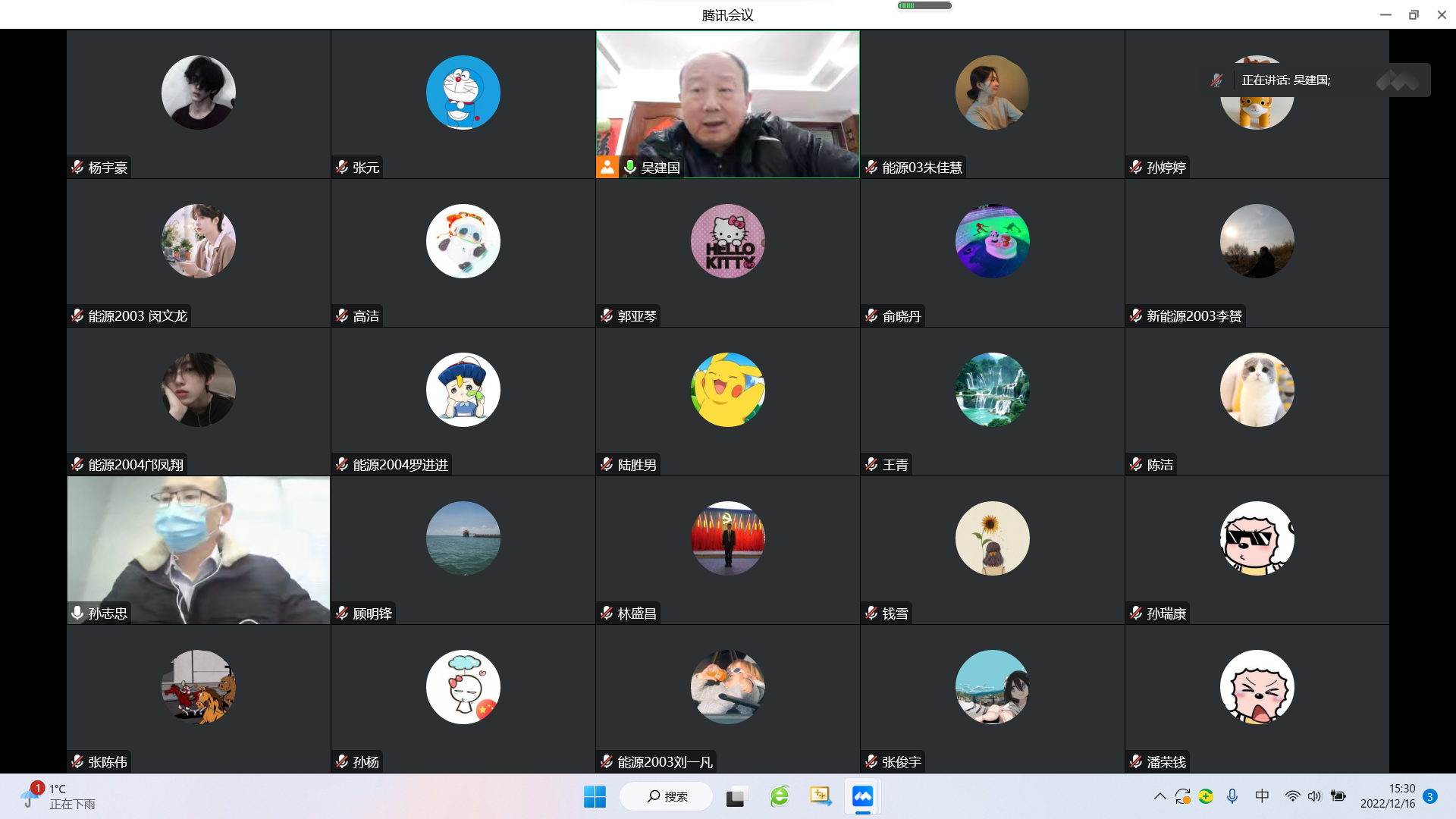Image resolution: width=1456 pixels, height=819 pixels.
Task: Select the Hello Kitty avatar of 郭亚琴
Action: (x=727, y=241)
